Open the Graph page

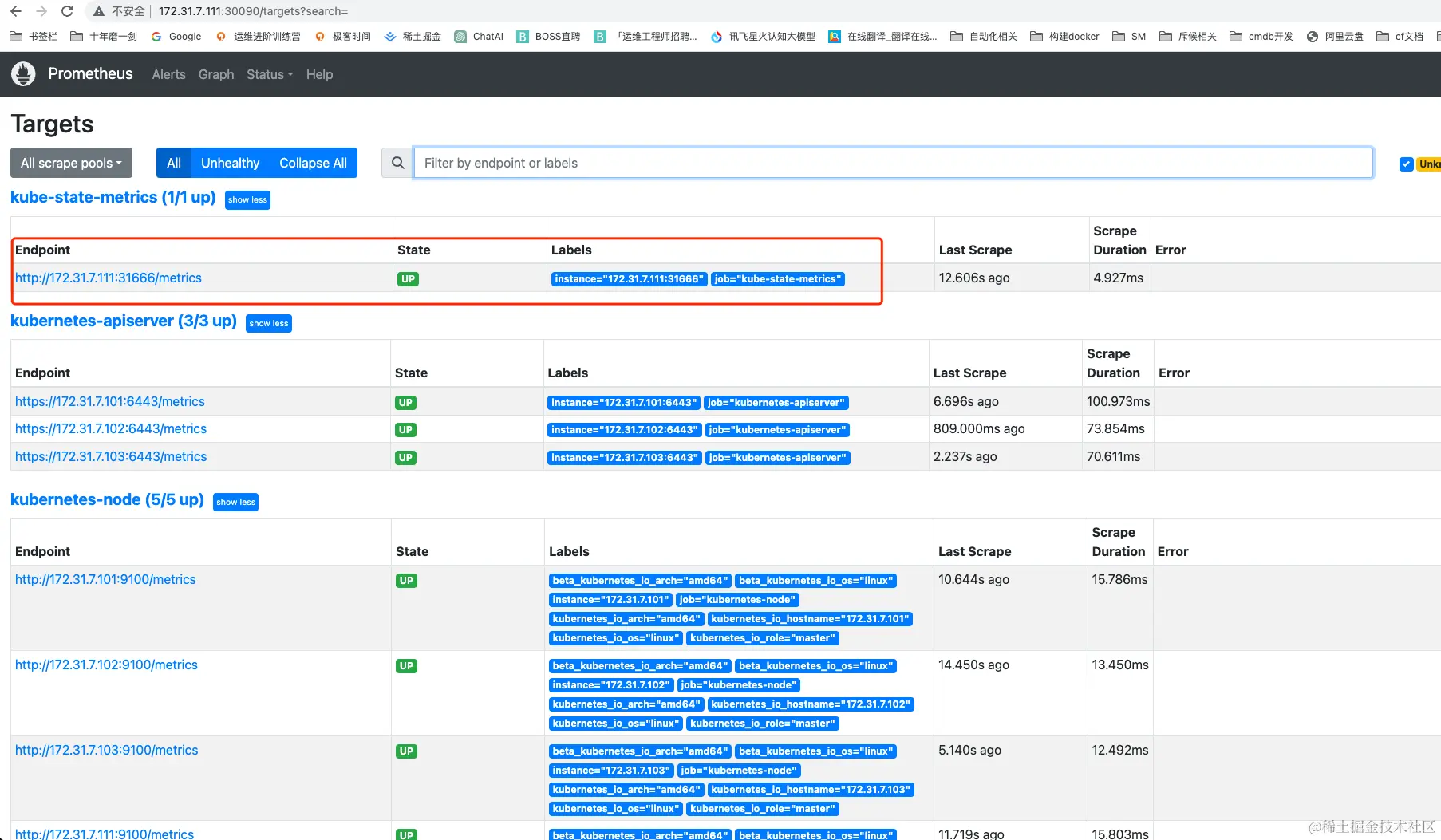pyautogui.click(x=216, y=74)
